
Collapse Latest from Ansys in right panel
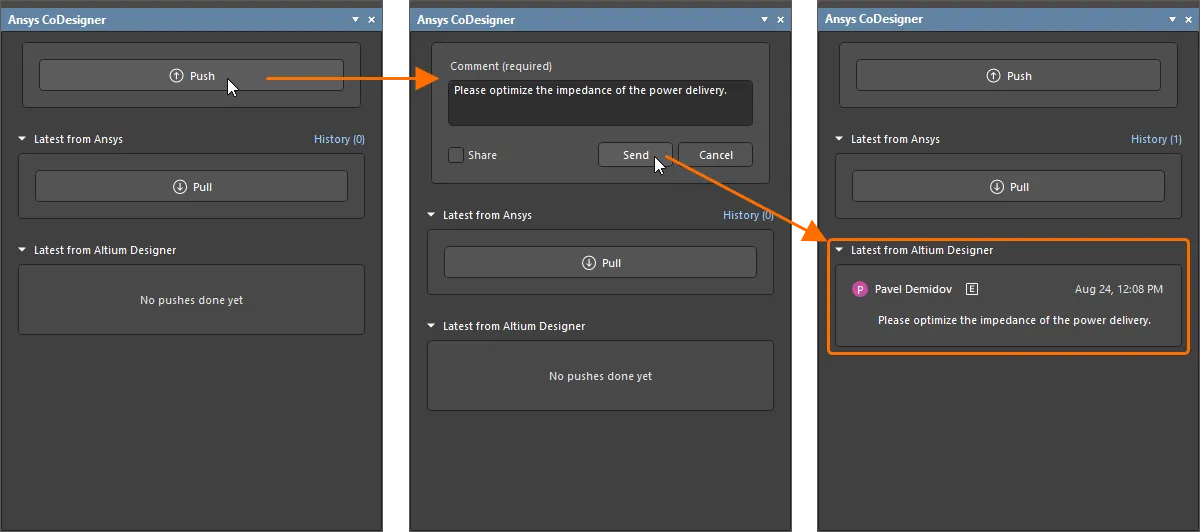[x=839, y=139]
